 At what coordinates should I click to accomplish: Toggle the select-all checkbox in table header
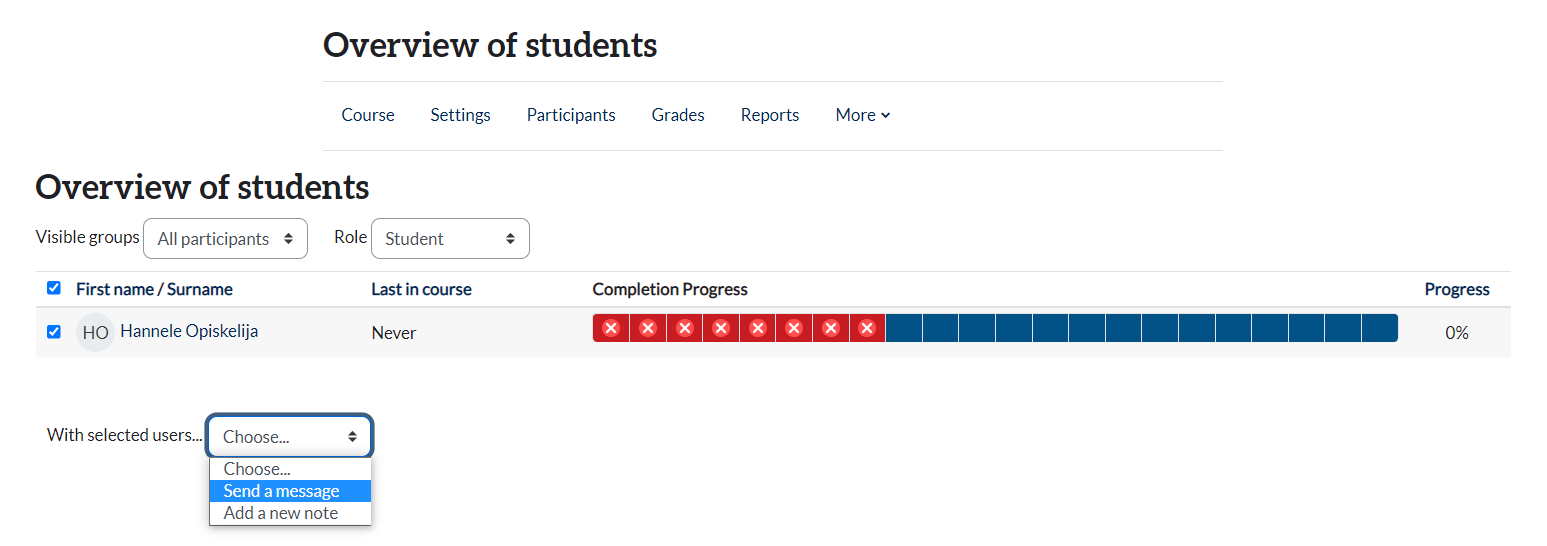coord(54,288)
